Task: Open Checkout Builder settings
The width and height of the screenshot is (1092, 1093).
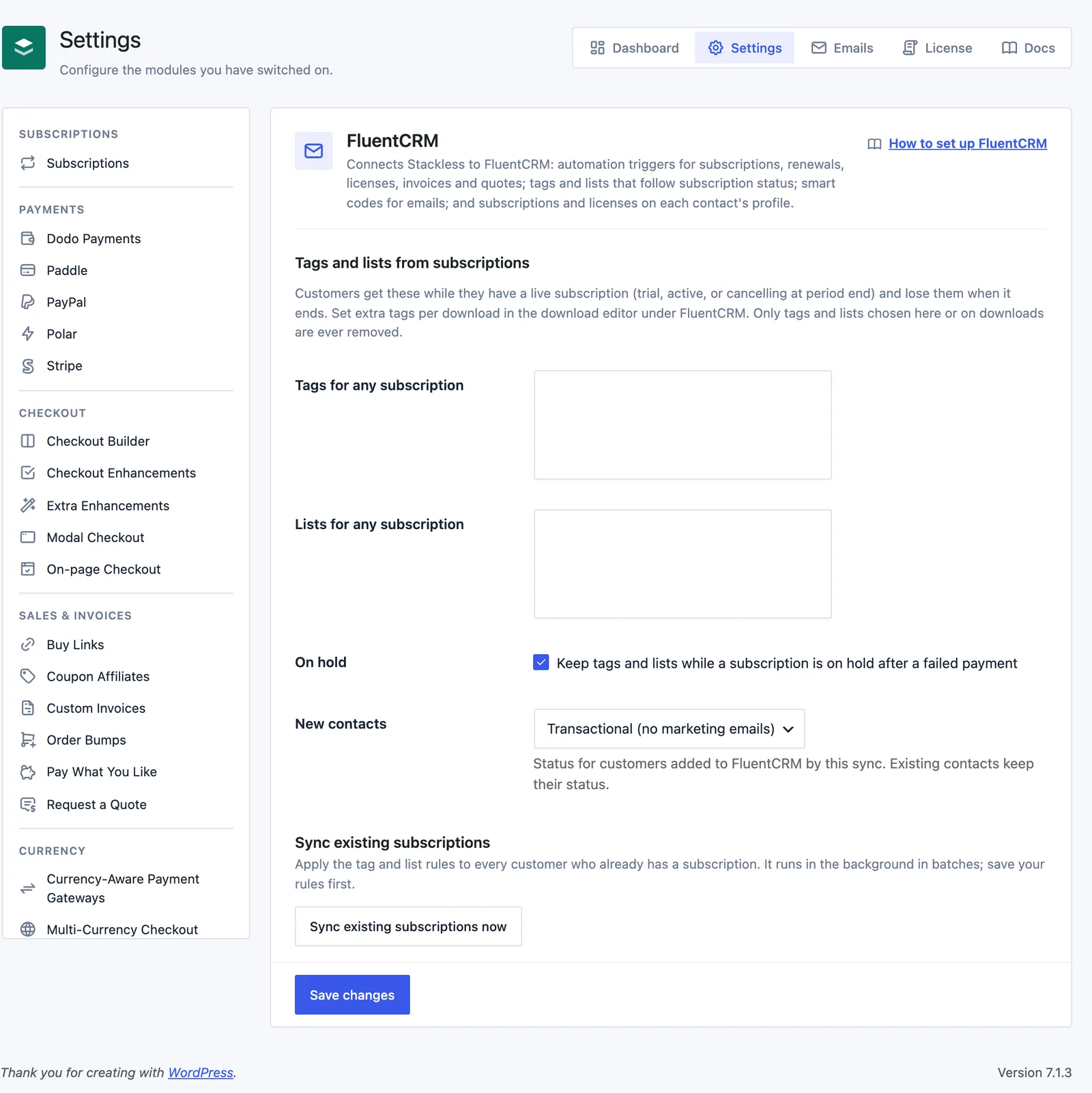Action: point(126,441)
